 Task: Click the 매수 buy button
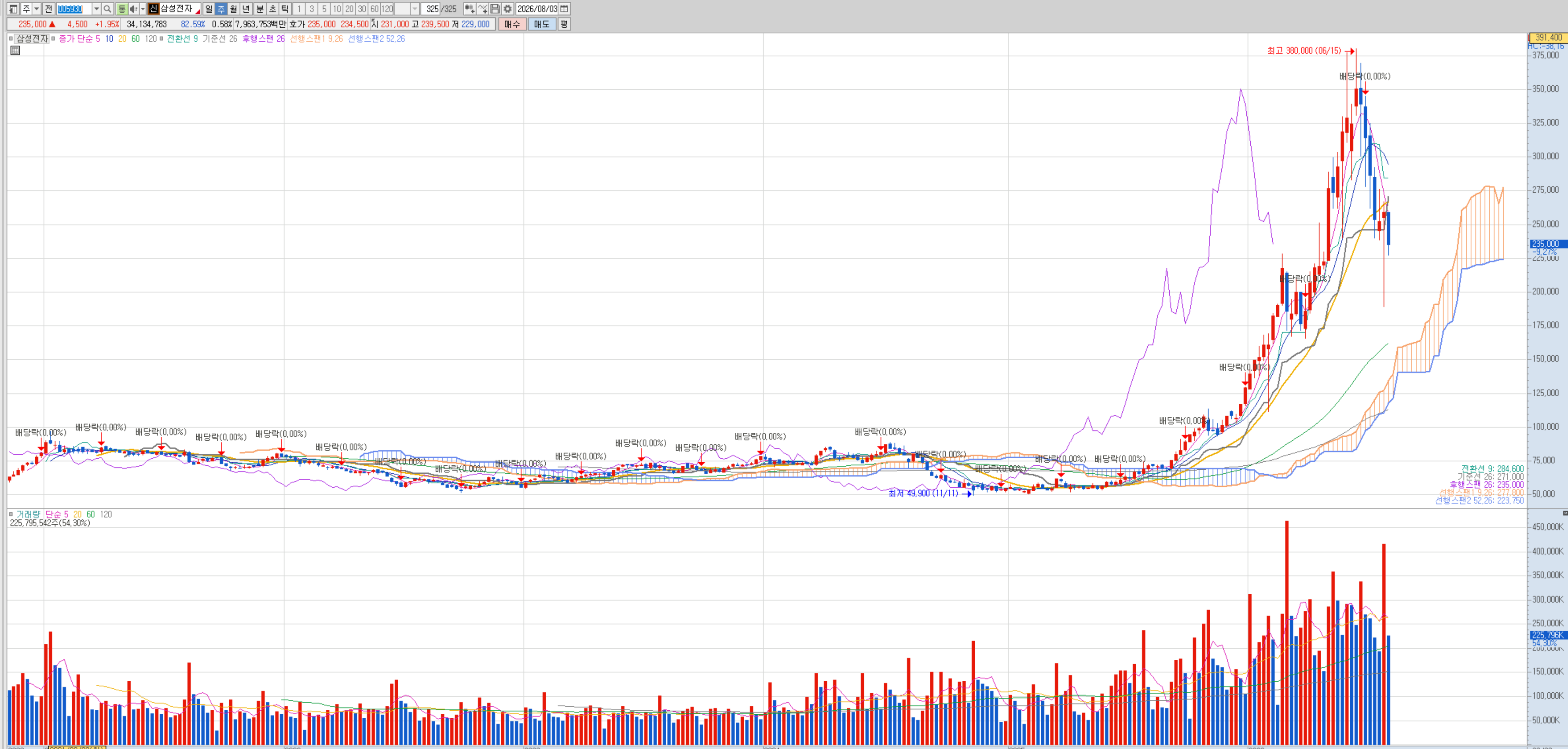click(x=513, y=24)
